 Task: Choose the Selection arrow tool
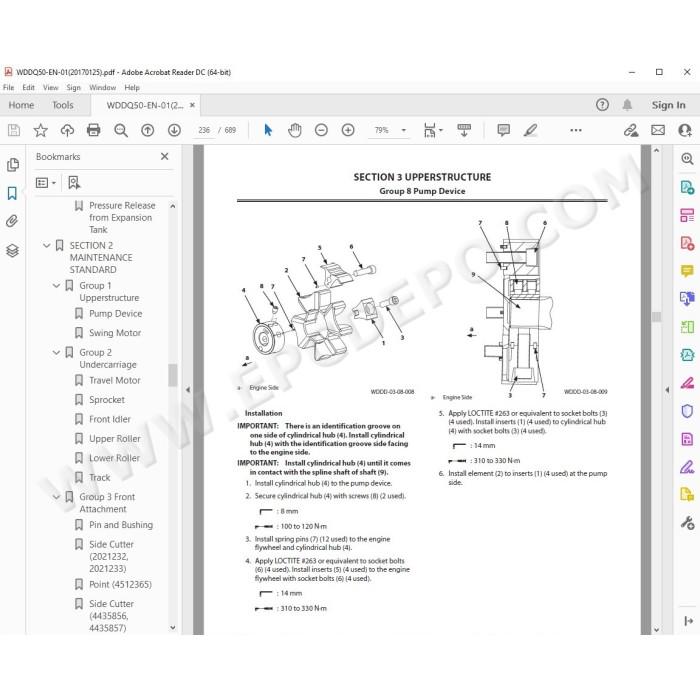pos(268,130)
